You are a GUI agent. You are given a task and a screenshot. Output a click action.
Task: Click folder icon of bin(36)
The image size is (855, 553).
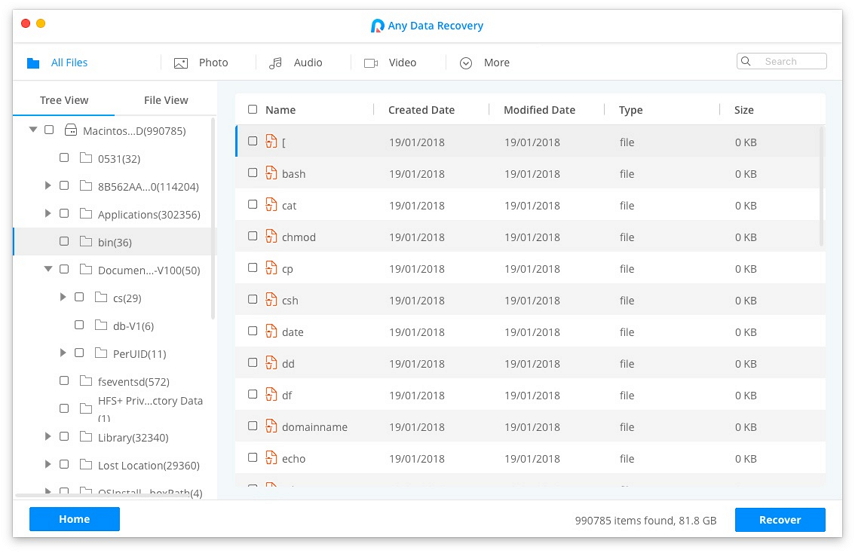[86, 242]
